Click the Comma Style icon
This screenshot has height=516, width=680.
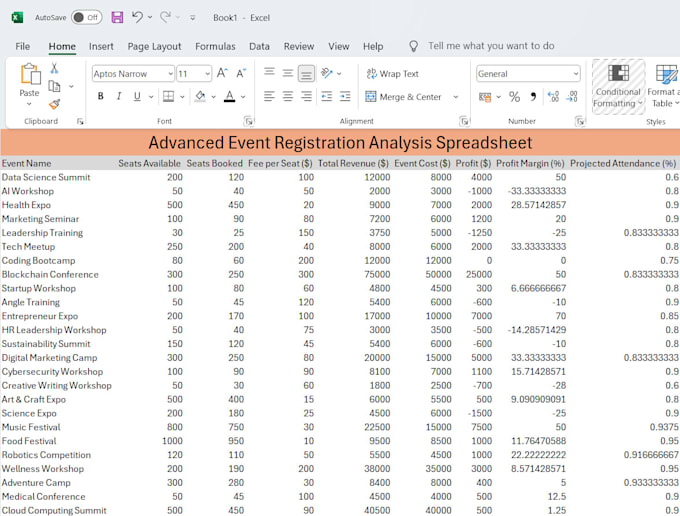click(x=533, y=97)
